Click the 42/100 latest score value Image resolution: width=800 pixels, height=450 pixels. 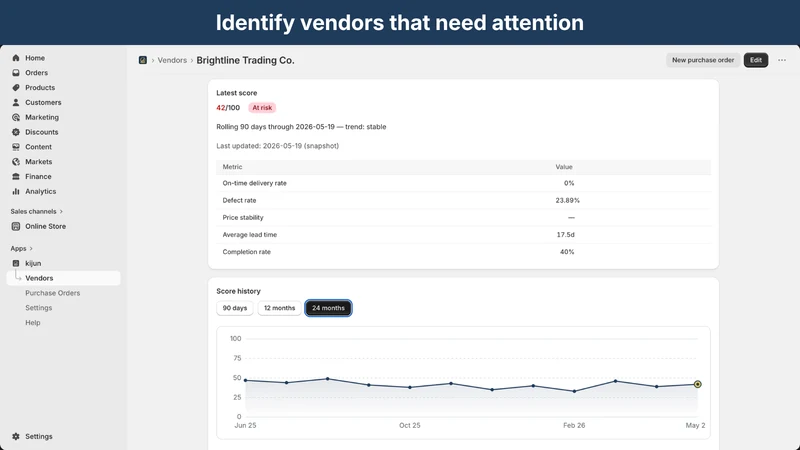(228, 108)
